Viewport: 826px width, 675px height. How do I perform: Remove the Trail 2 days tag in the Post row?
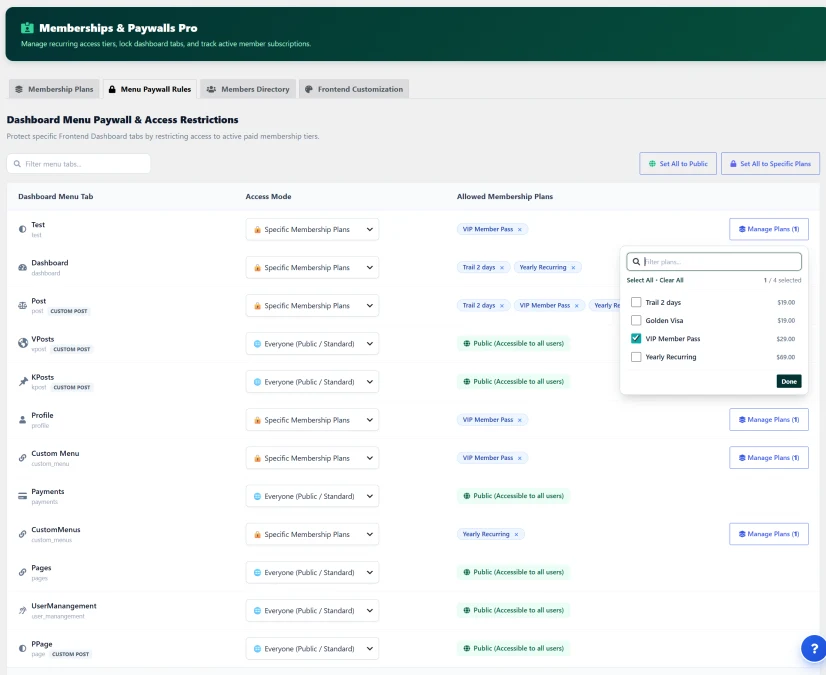coord(502,306)
